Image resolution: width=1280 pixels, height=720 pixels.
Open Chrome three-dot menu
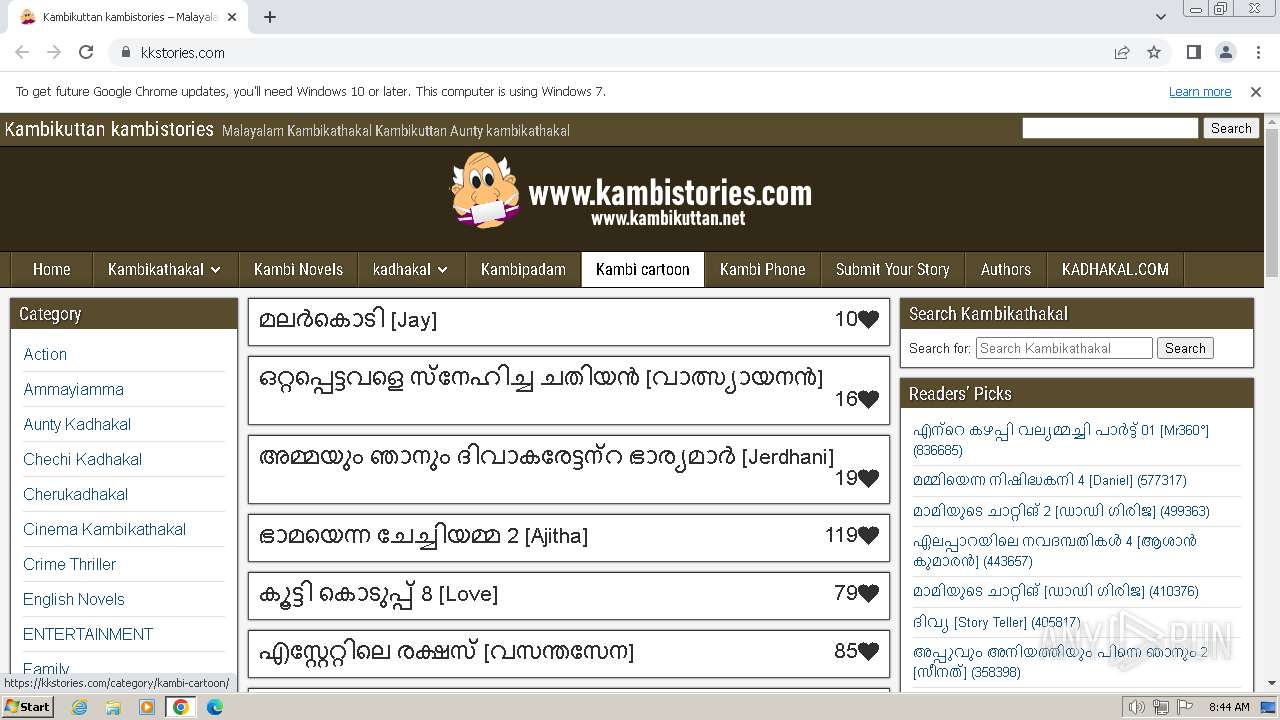[x=1258, y=52]
